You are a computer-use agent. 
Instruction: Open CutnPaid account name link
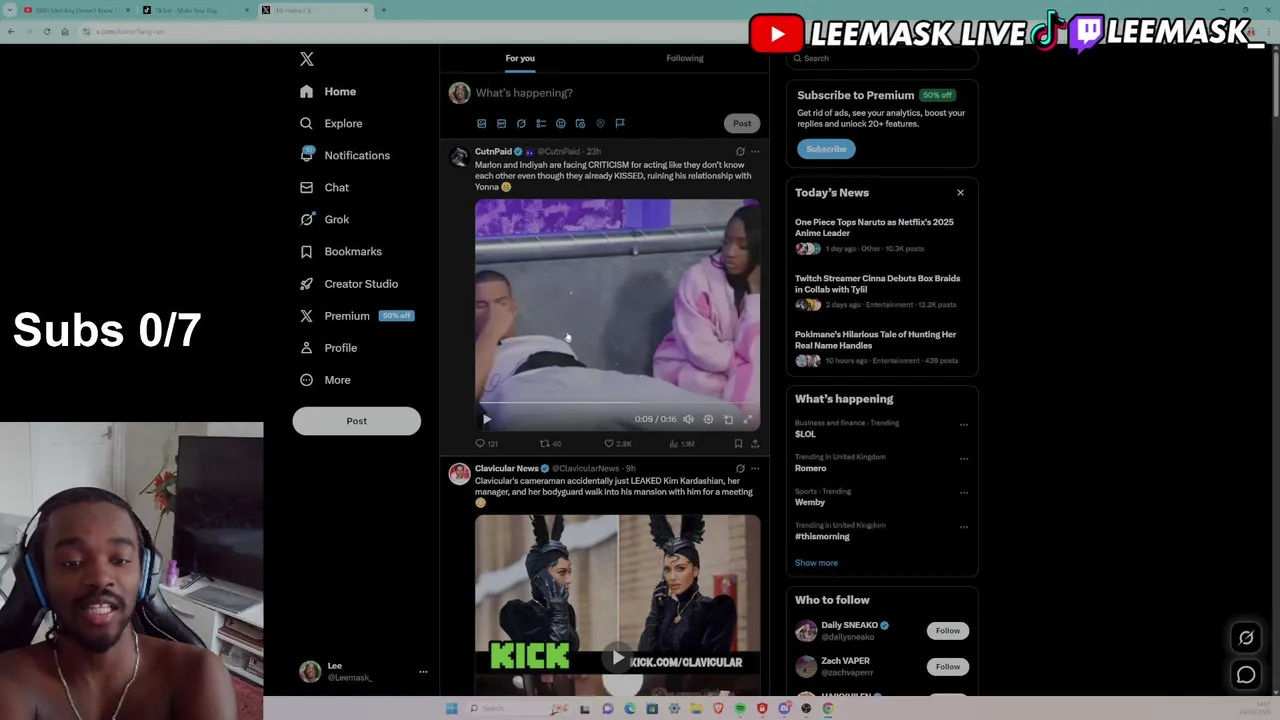tap(493, 151)
